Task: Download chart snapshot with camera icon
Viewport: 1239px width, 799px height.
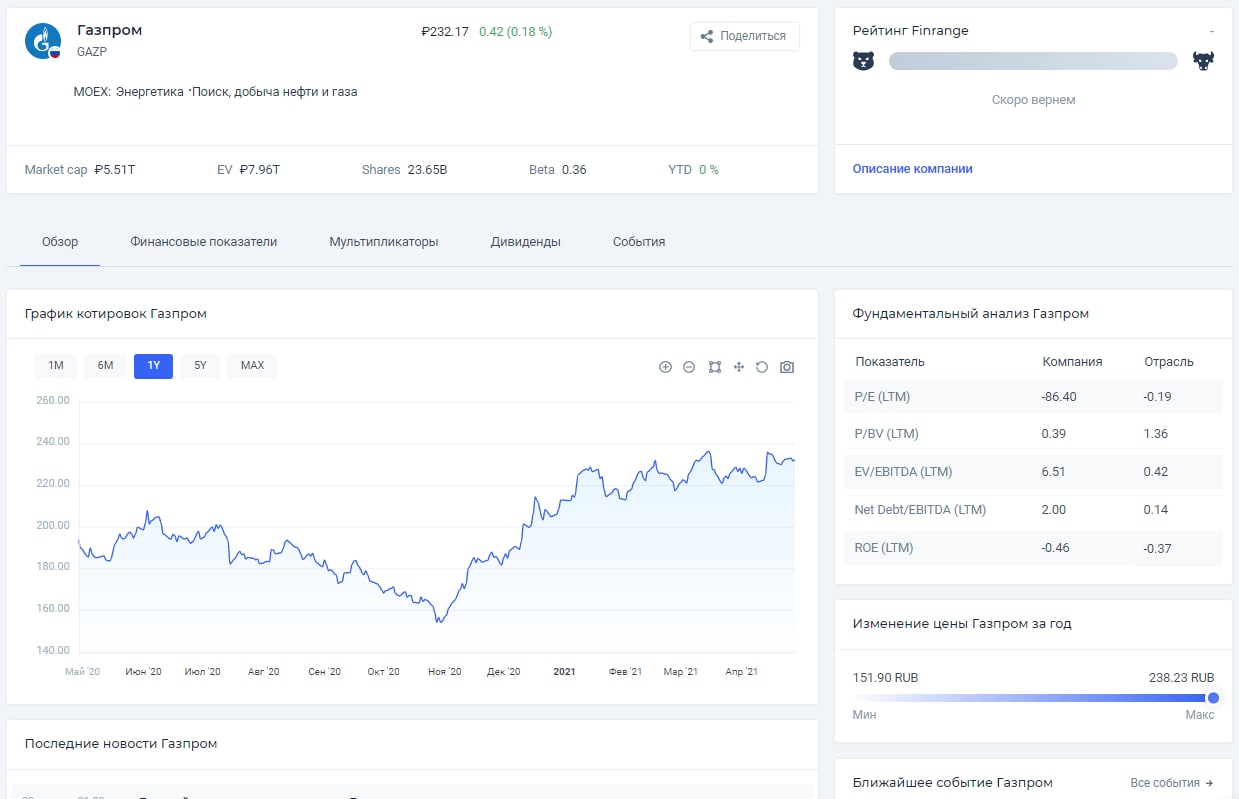Action: [x=787, y=367]
